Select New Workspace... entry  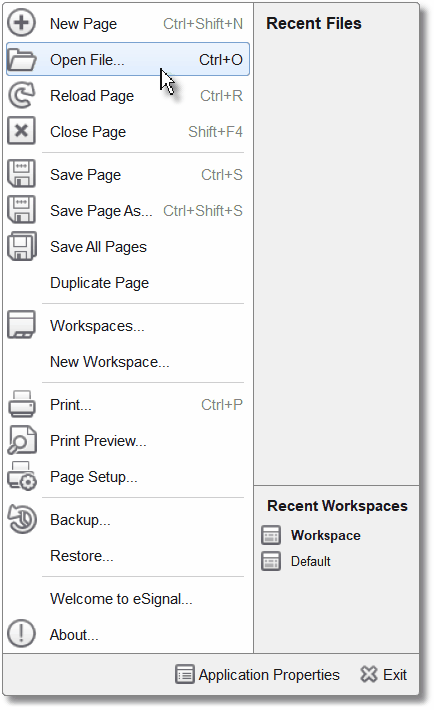[x=128, y=362]
